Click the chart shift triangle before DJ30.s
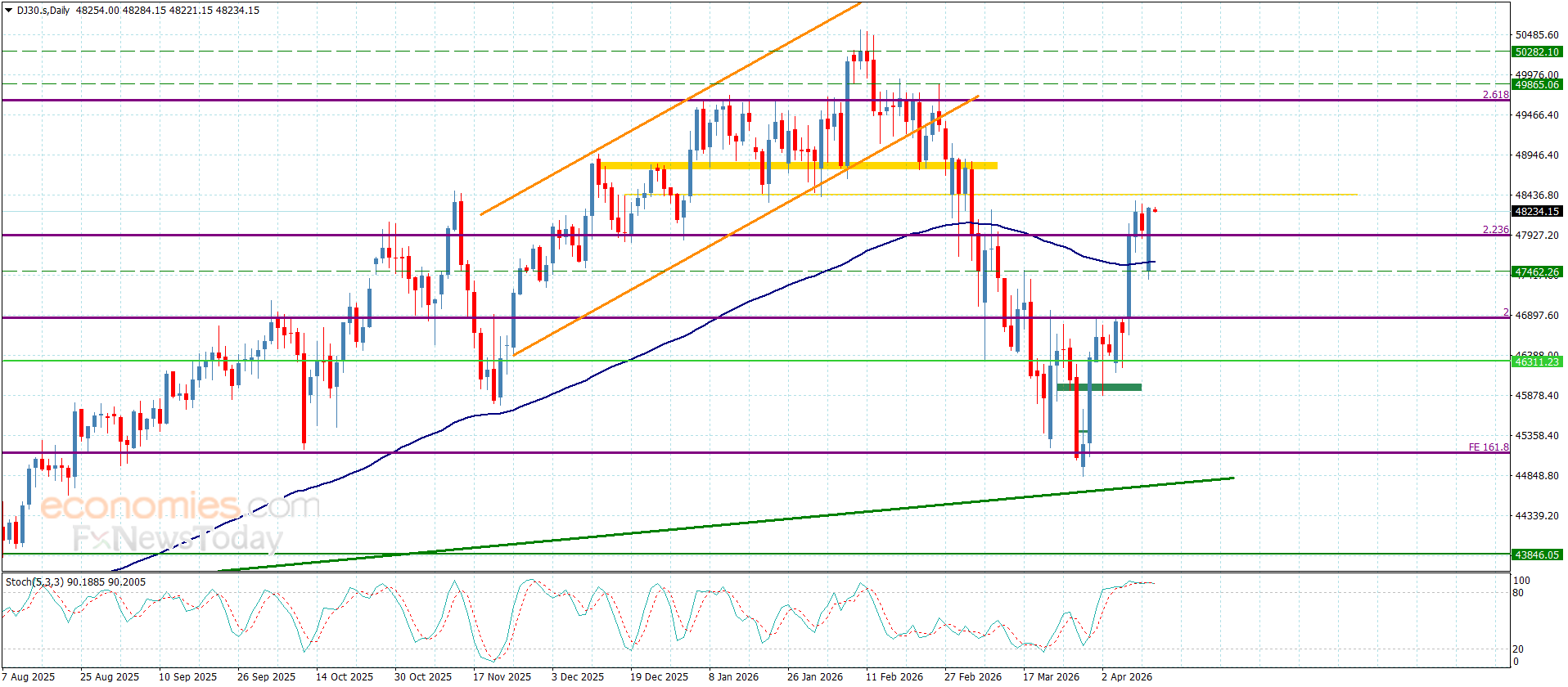Screen dimensions: 1568x687 click(x=10, y=11)
